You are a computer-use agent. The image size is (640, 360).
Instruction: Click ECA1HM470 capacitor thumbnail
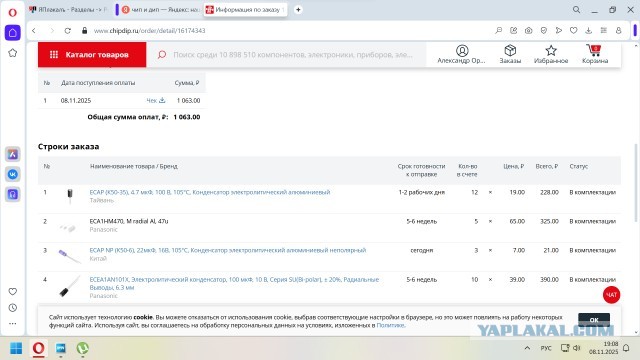[x=68, y=227]
